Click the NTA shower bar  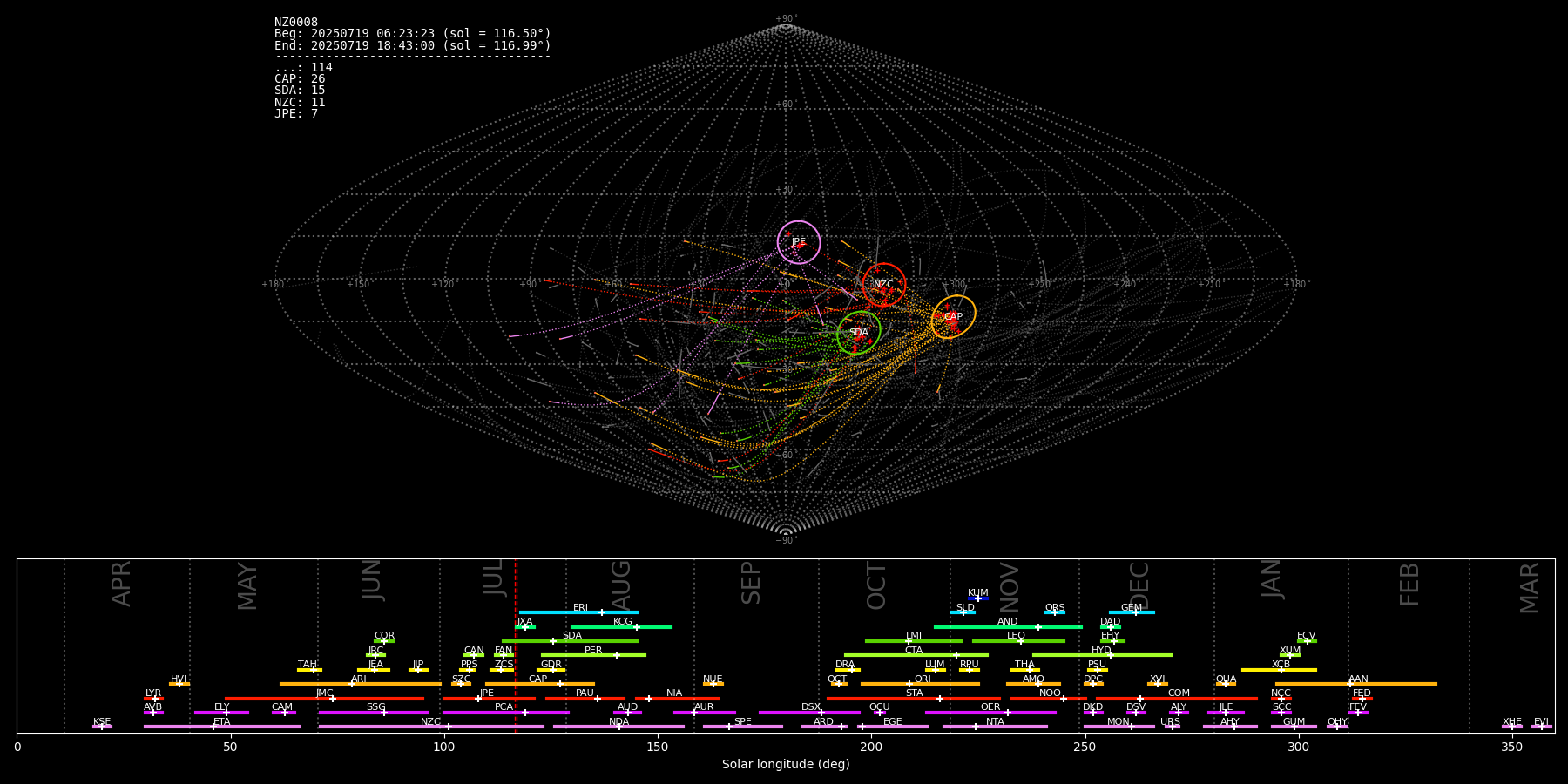(x=995, y=726)
